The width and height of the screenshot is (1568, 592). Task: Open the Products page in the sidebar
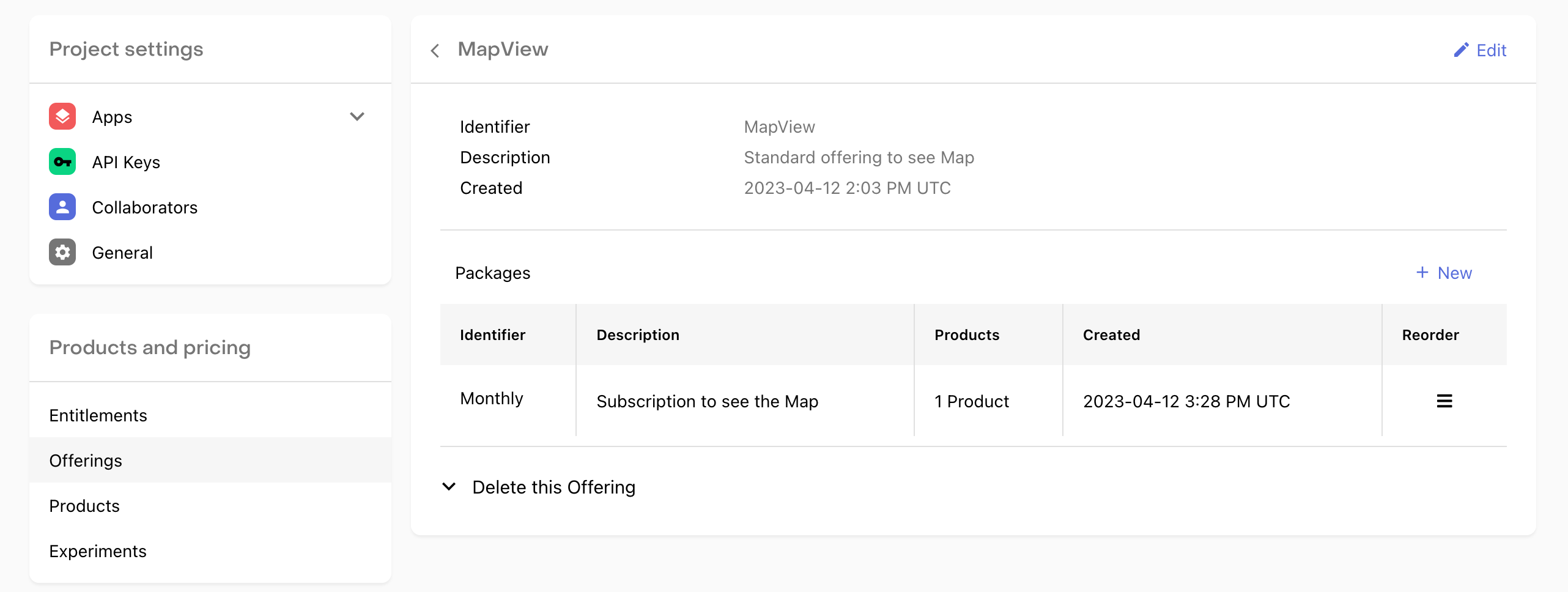[210, 505]
